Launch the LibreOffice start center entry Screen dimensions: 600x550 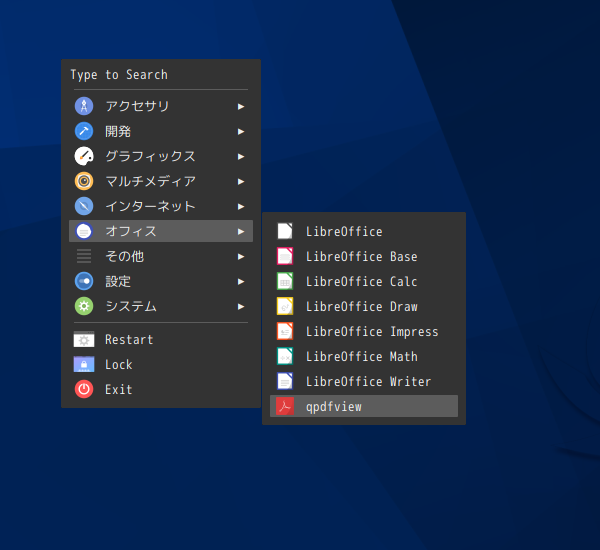(x=364, y=231)
